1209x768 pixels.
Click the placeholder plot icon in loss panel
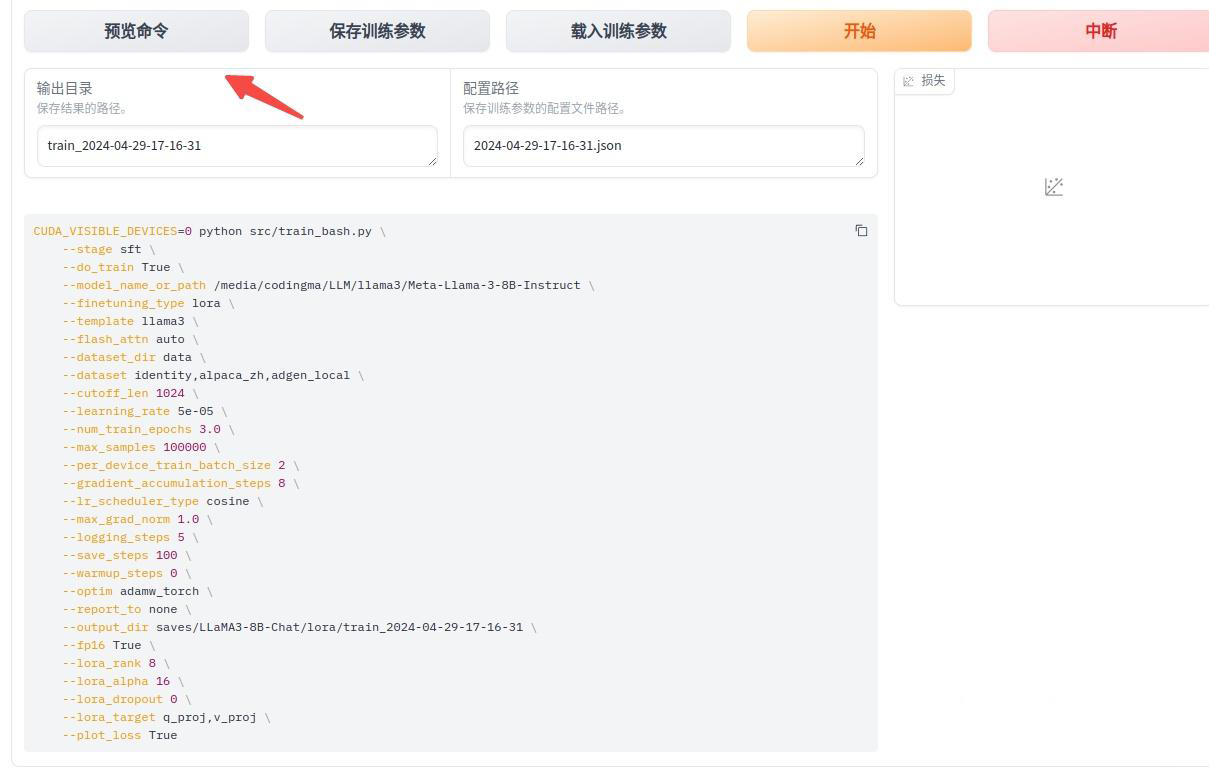[1053, 187]
